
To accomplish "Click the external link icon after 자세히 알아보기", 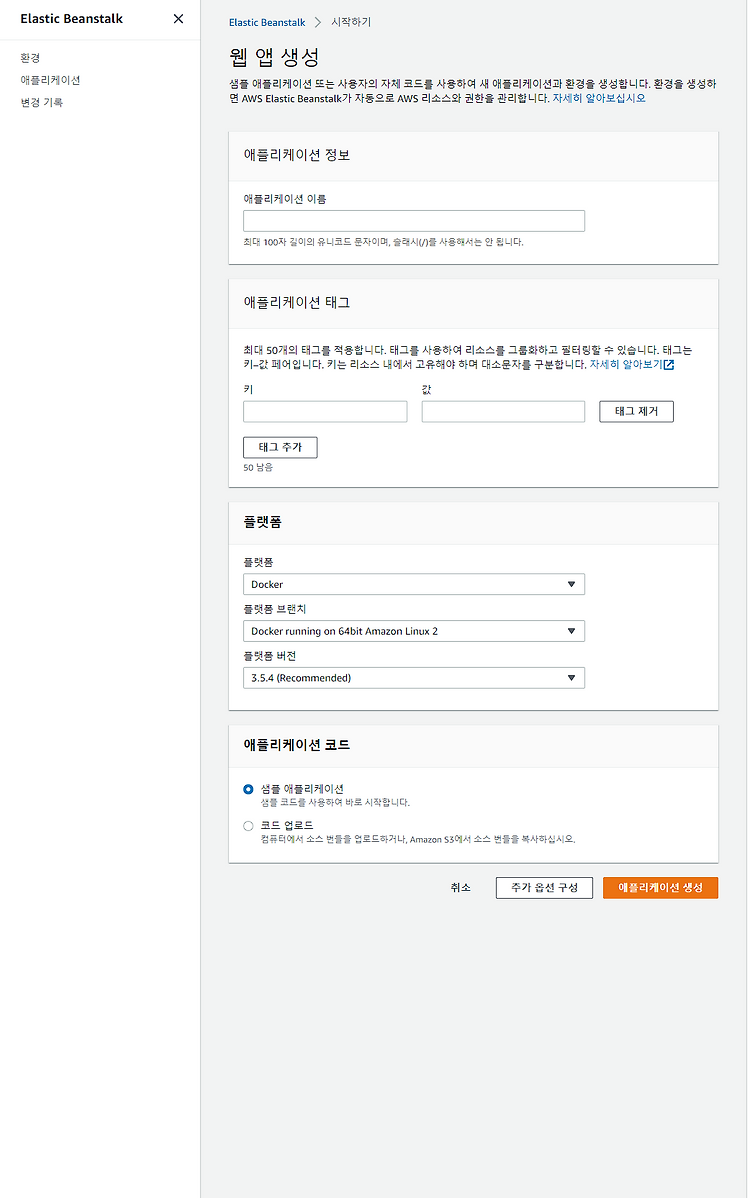I will pyautogui.click(x=669, y=364).
